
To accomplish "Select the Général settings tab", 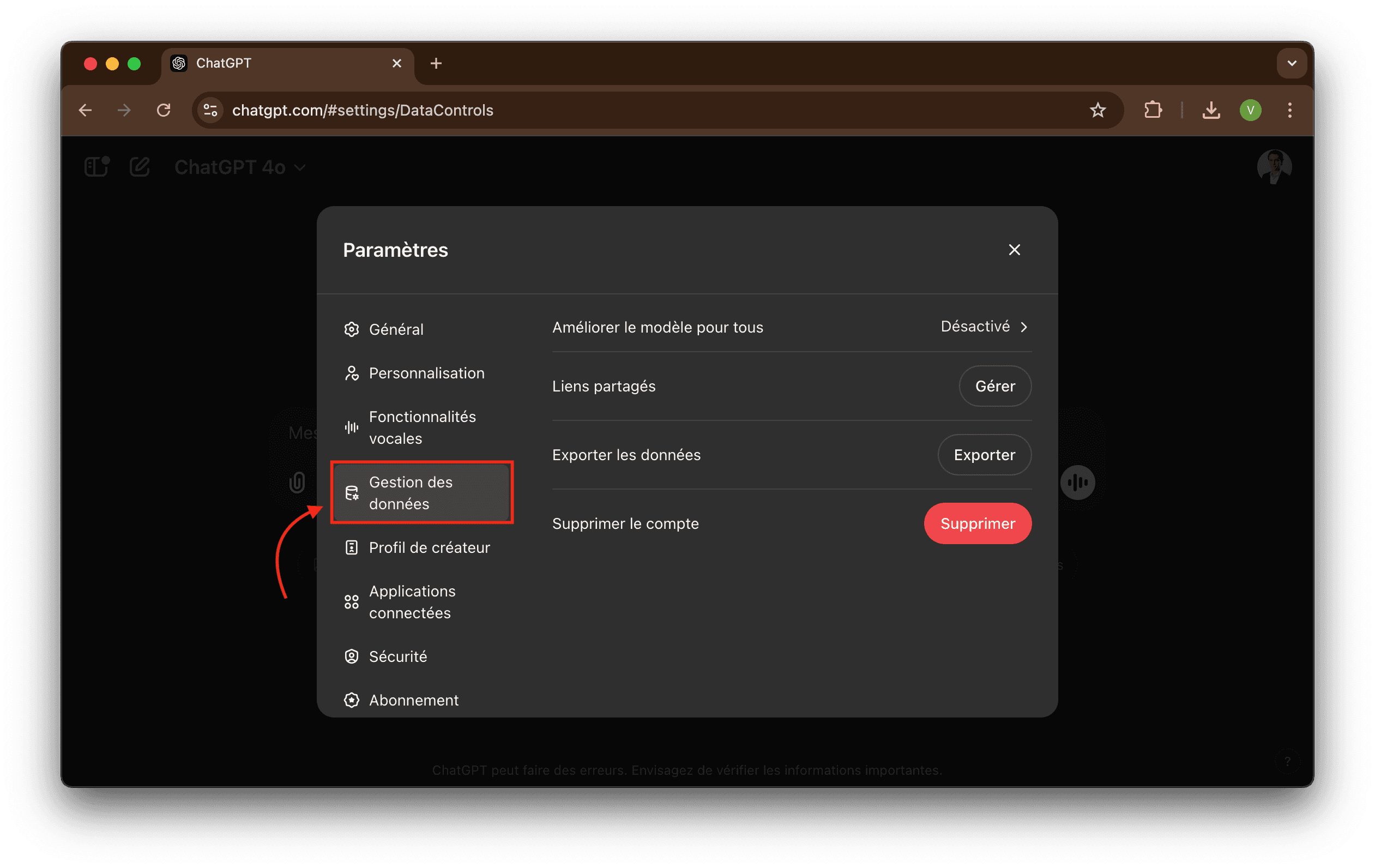I will click(396, 329).
